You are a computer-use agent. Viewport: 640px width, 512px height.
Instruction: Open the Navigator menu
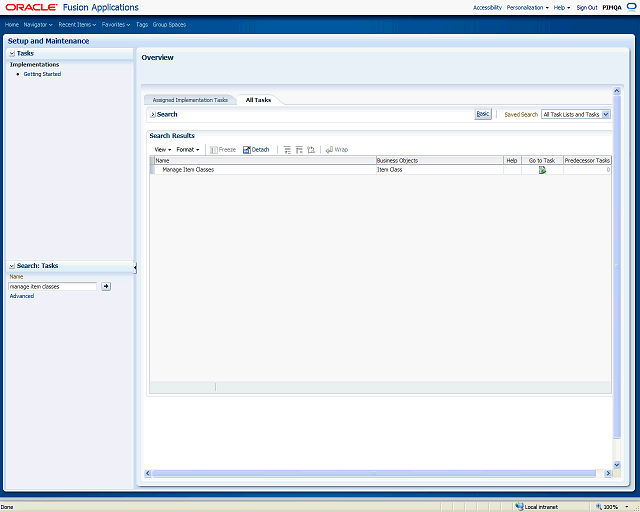coord(38,24)
